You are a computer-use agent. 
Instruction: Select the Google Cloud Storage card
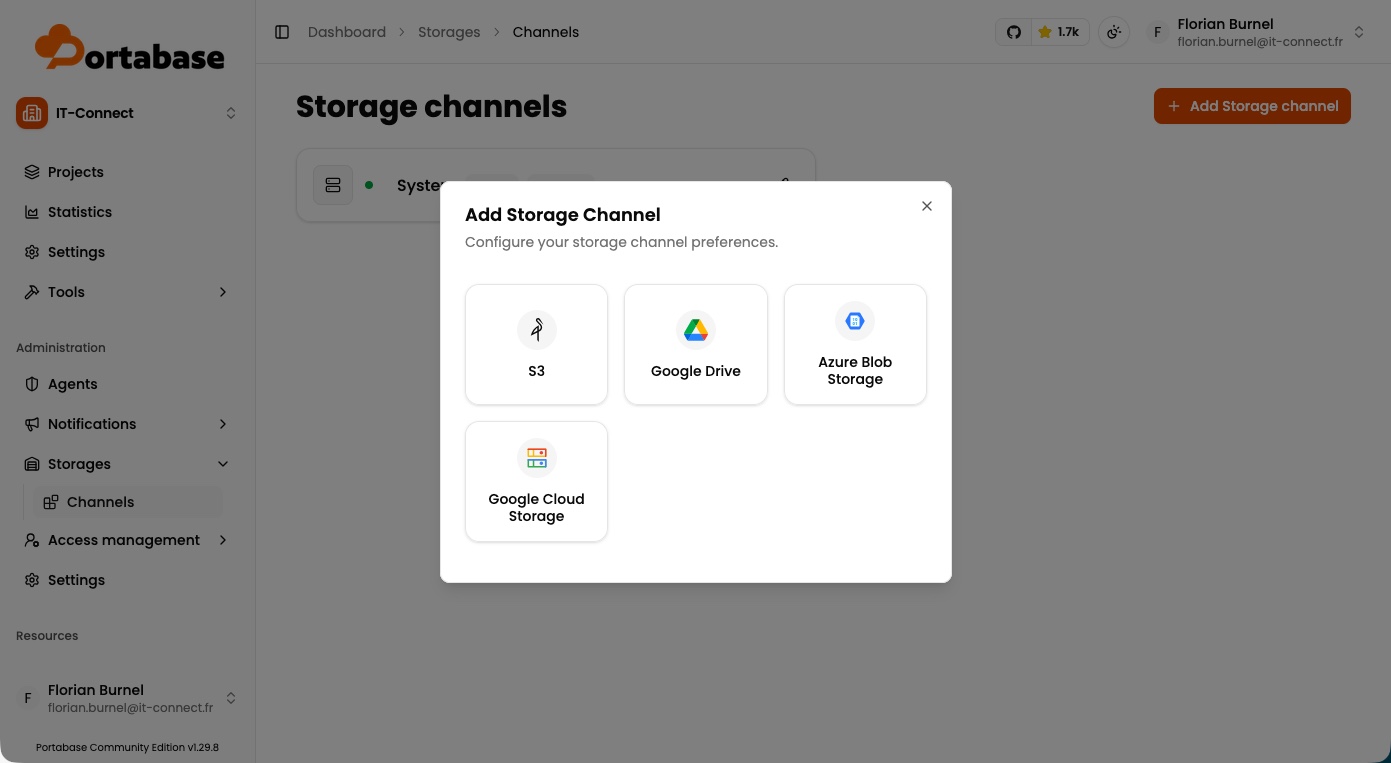536,482
